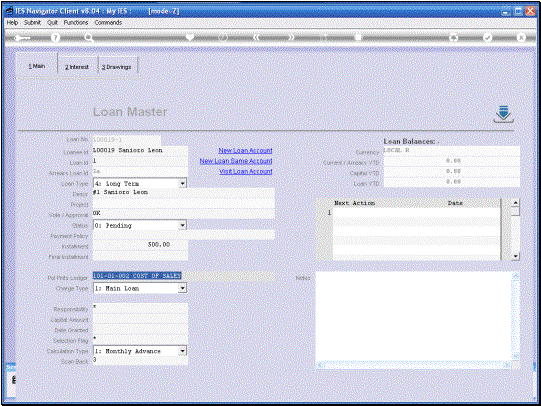Open the Monthly Advance calculation type dropdown

point(183,351)
